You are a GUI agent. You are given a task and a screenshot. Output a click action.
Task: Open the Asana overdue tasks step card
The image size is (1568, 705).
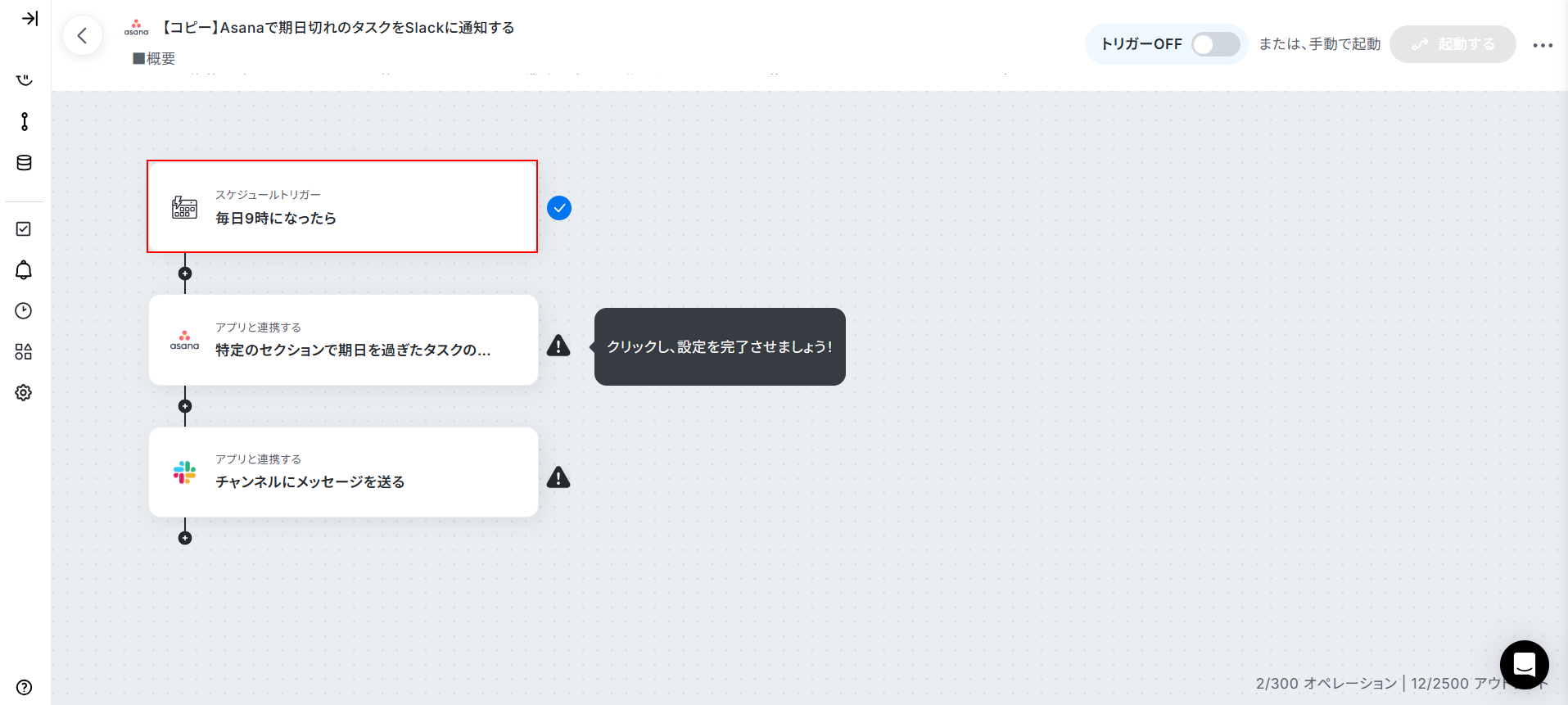coord(343,340)
